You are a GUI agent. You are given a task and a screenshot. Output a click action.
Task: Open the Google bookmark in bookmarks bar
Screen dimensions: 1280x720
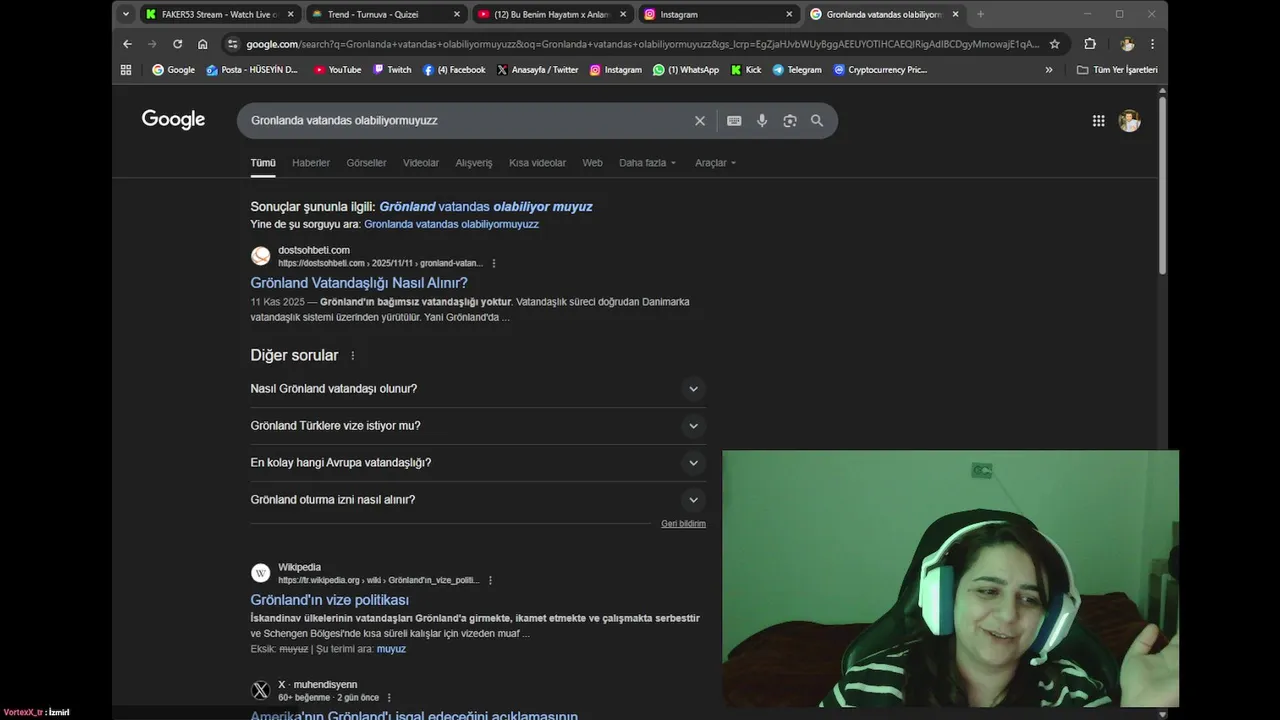point(173,70)
